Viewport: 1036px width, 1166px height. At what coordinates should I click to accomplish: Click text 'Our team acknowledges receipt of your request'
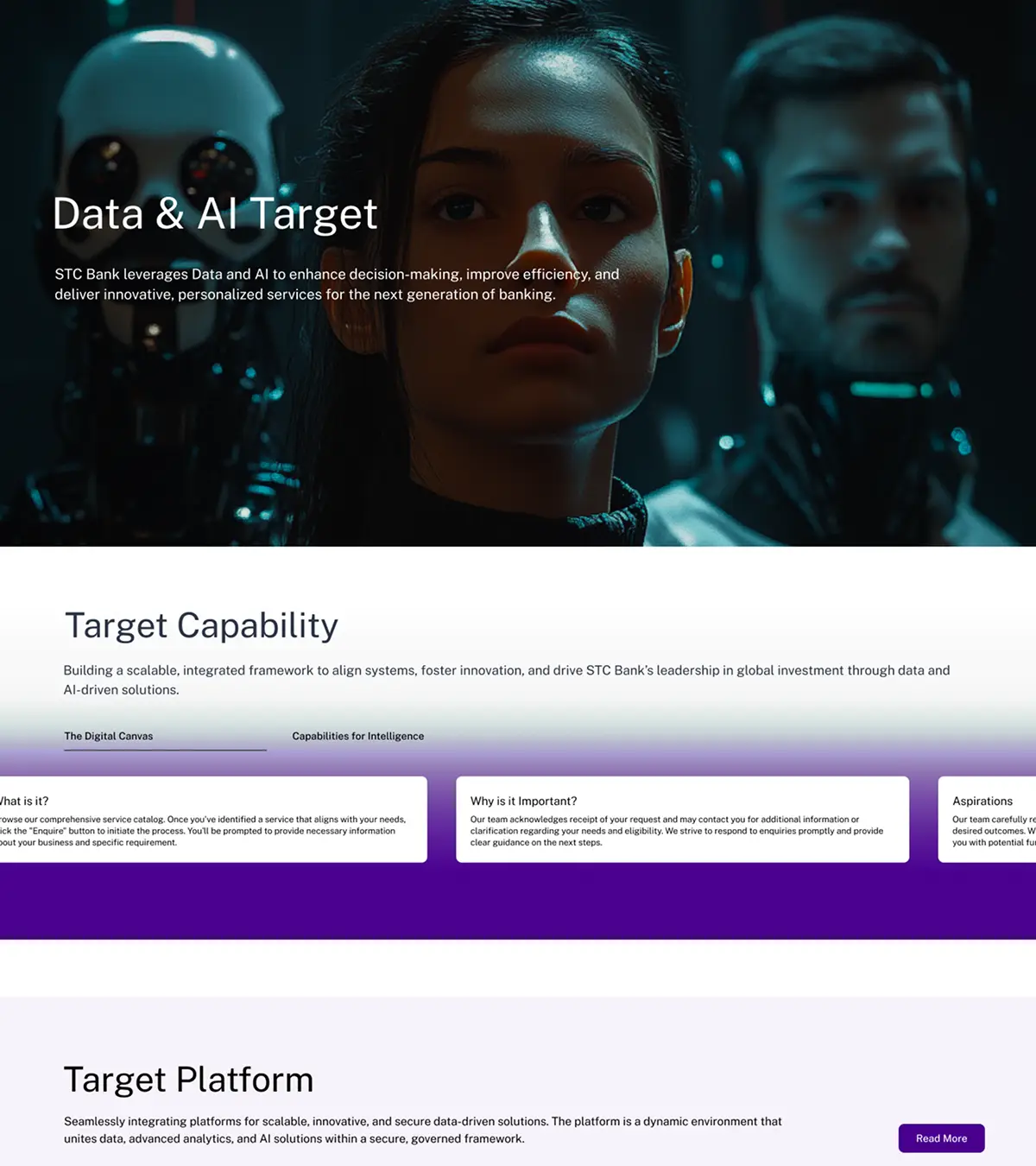(677, 831)
